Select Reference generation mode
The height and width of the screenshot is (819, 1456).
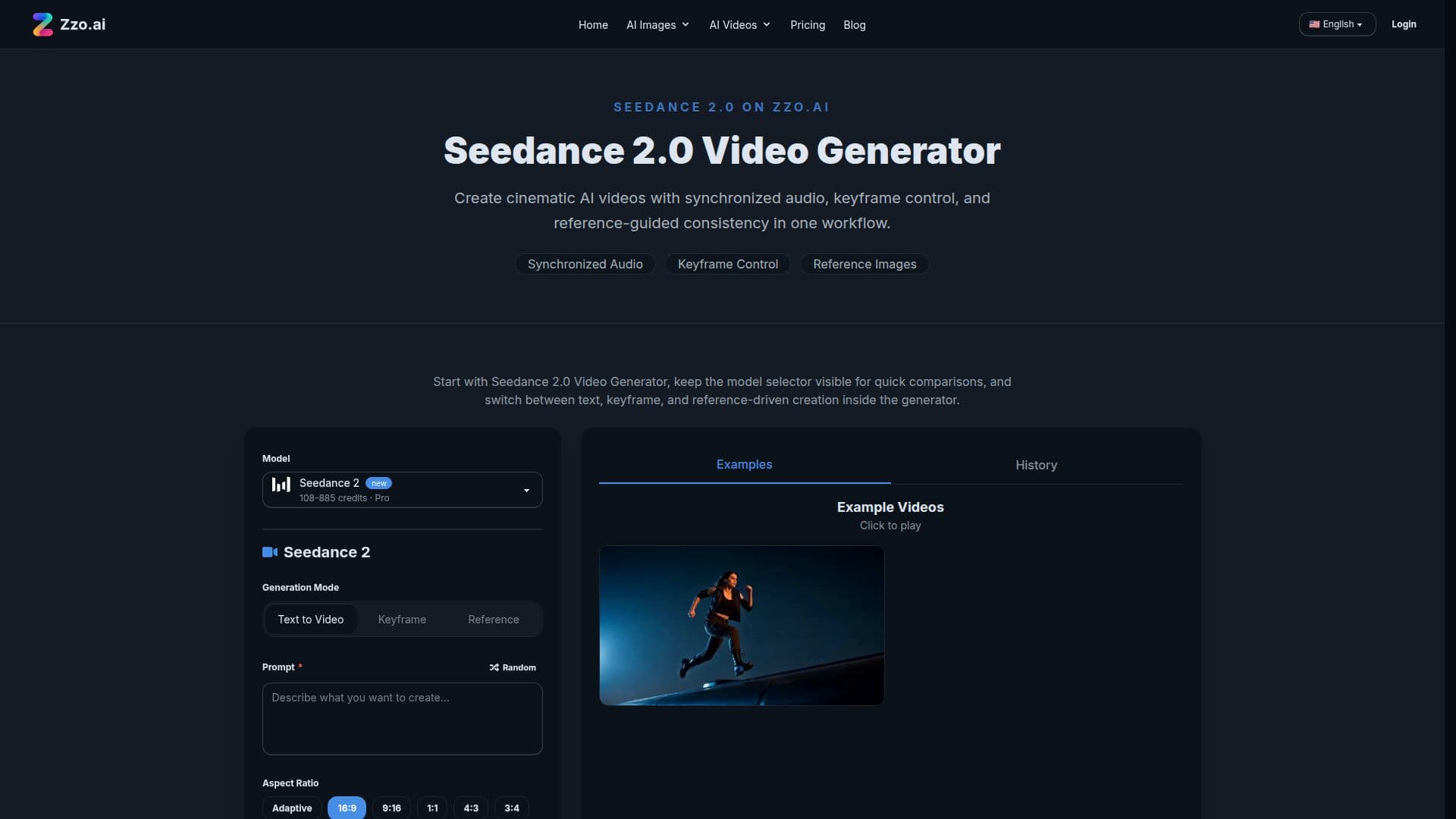click(494, 620)
